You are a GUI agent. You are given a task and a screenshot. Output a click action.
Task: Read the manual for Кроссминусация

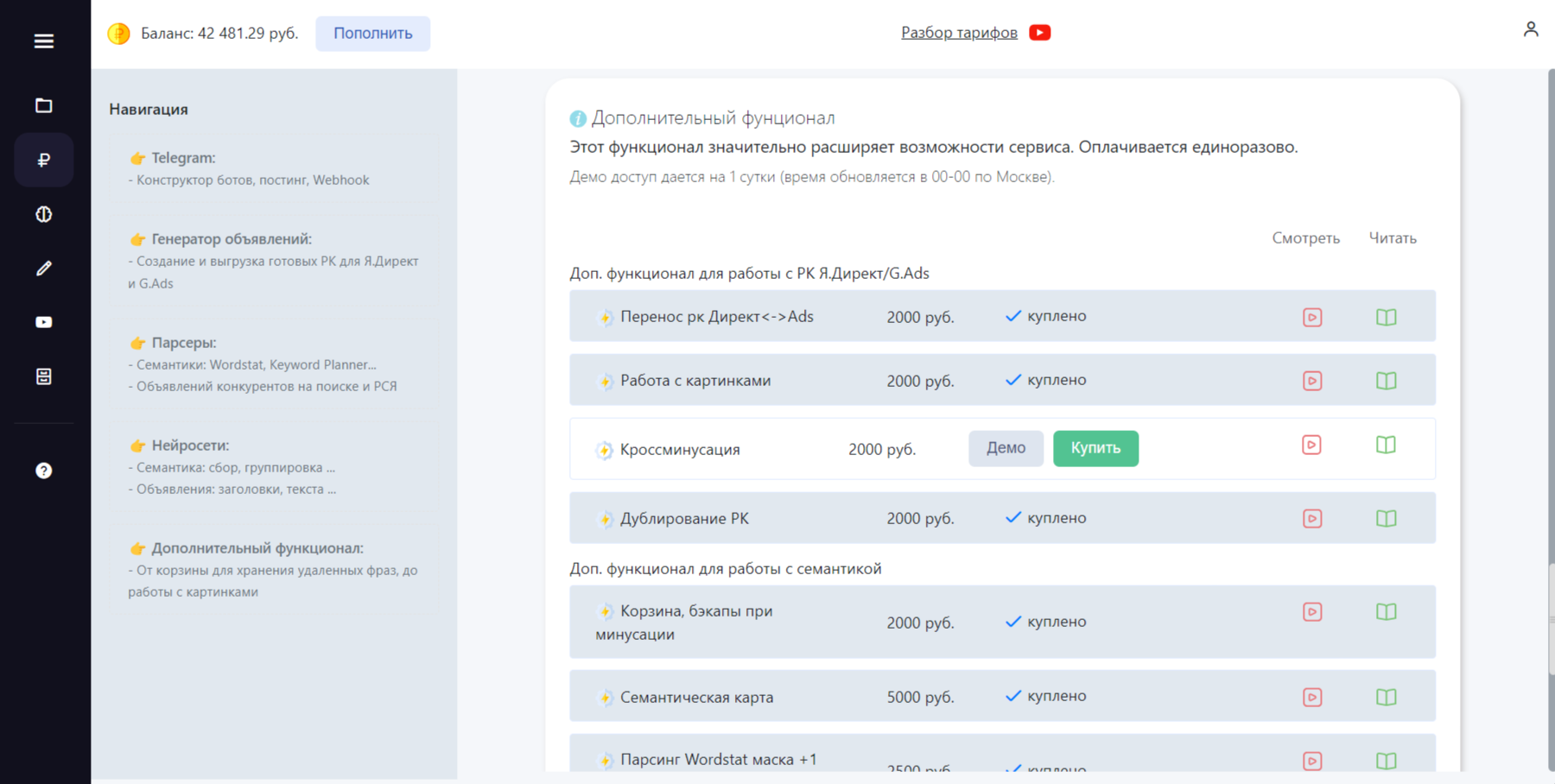pyautogui.click(x=1386, y=445)
